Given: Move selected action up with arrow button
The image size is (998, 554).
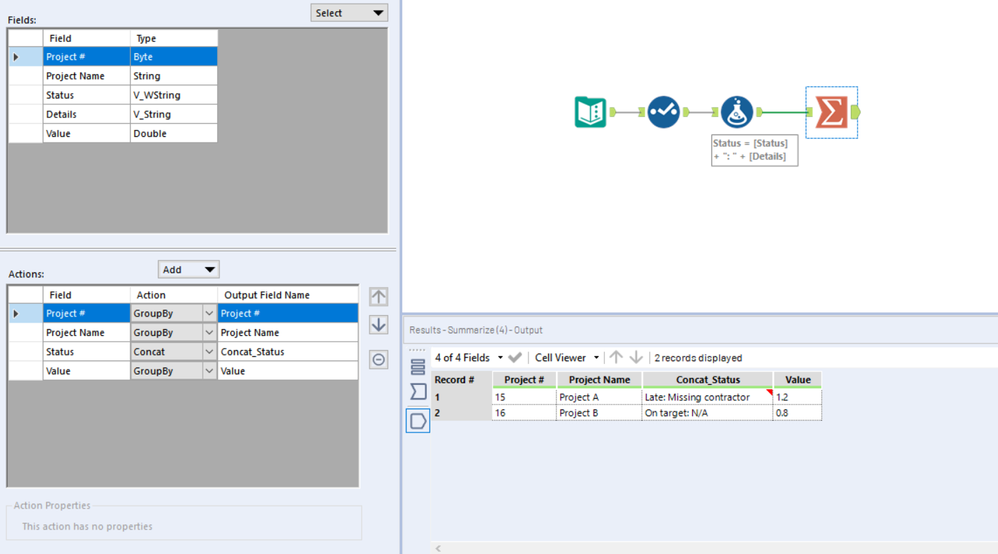Looking at the screenshot, I should coord(379,297).
